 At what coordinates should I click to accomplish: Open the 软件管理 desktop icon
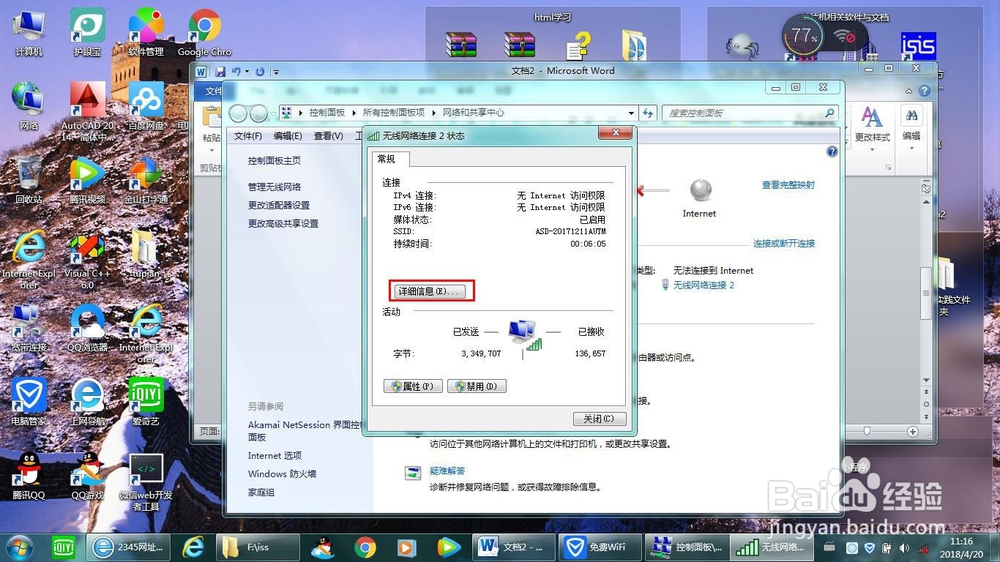coord(146,33)
